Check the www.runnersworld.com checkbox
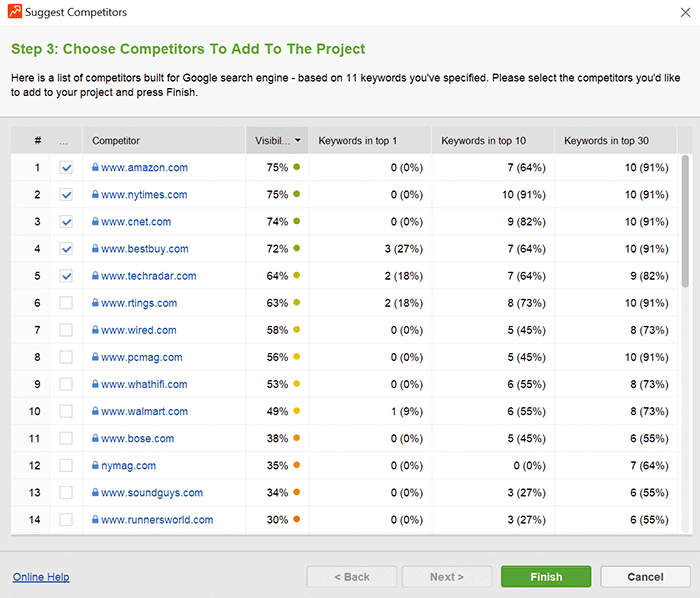This screenshot has height=598, width=700. [66, 520]
